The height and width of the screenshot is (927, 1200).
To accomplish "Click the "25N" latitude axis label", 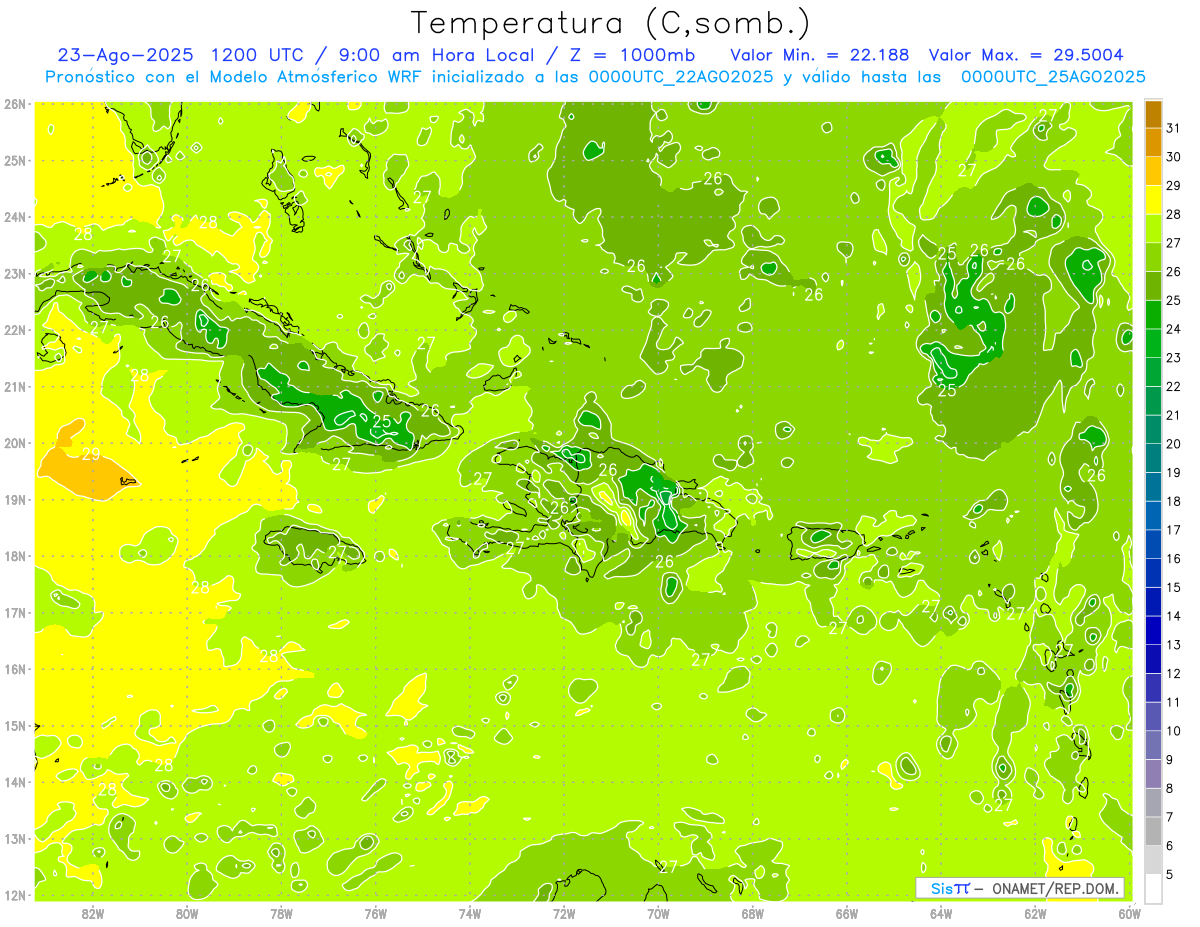I will (x=14, y=160).
